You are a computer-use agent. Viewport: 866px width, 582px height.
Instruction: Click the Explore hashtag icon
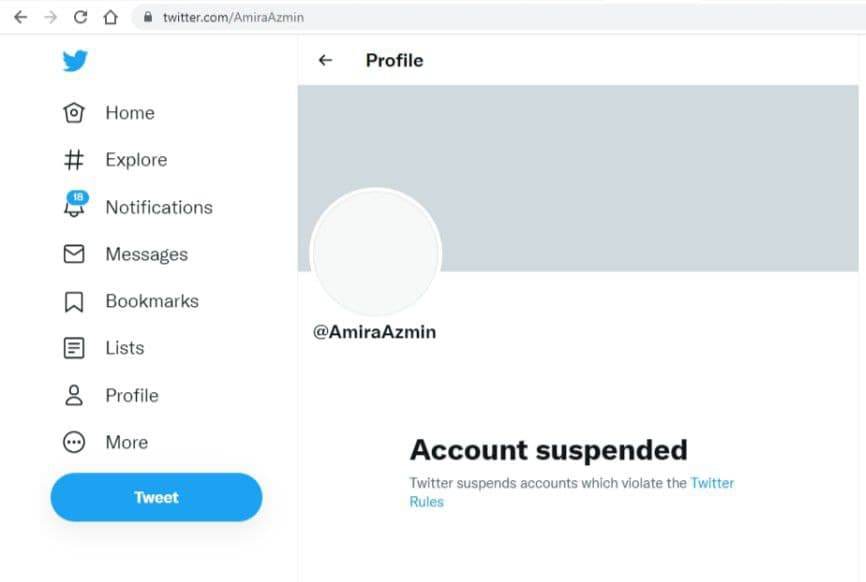[74, 160]
